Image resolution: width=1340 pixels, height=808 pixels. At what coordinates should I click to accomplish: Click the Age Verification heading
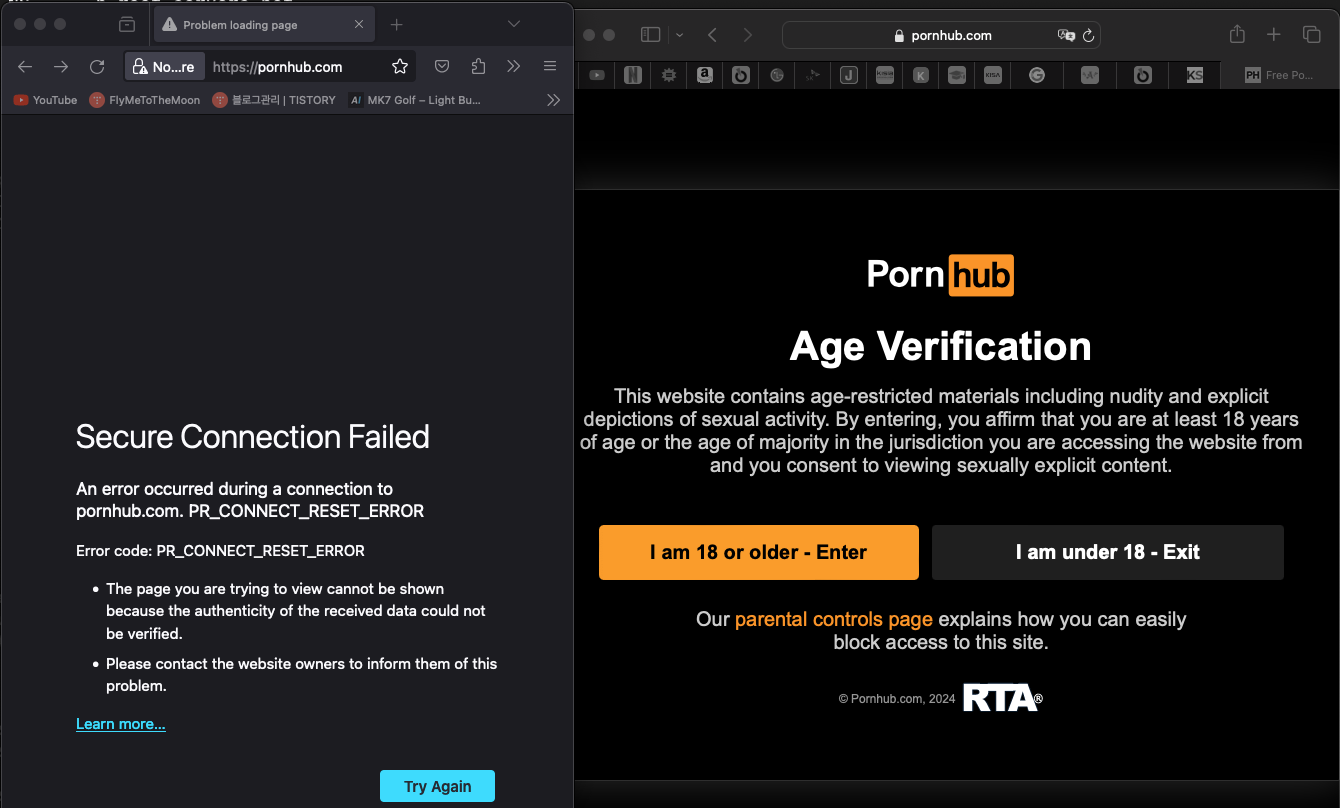pos(941,346)
